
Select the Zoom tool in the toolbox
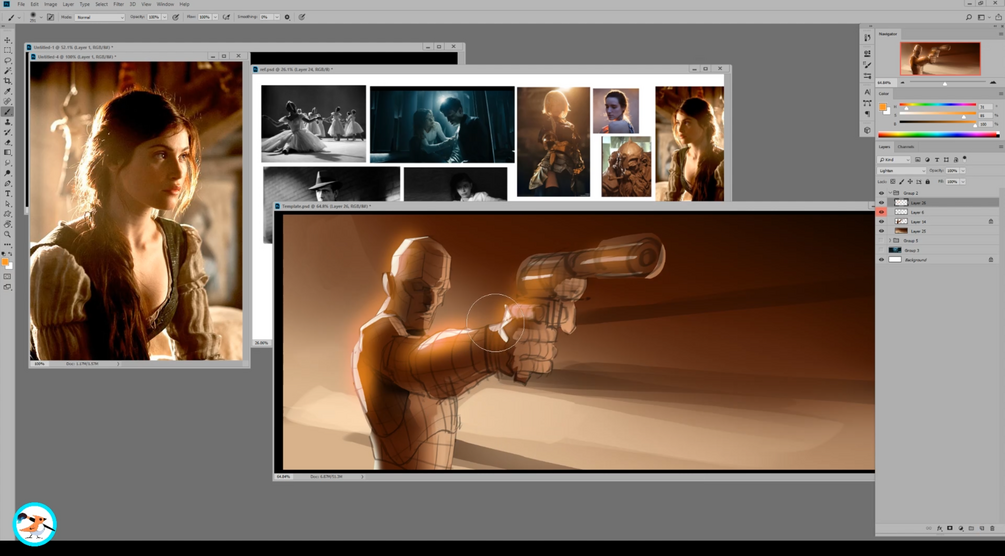pos(8,235)
